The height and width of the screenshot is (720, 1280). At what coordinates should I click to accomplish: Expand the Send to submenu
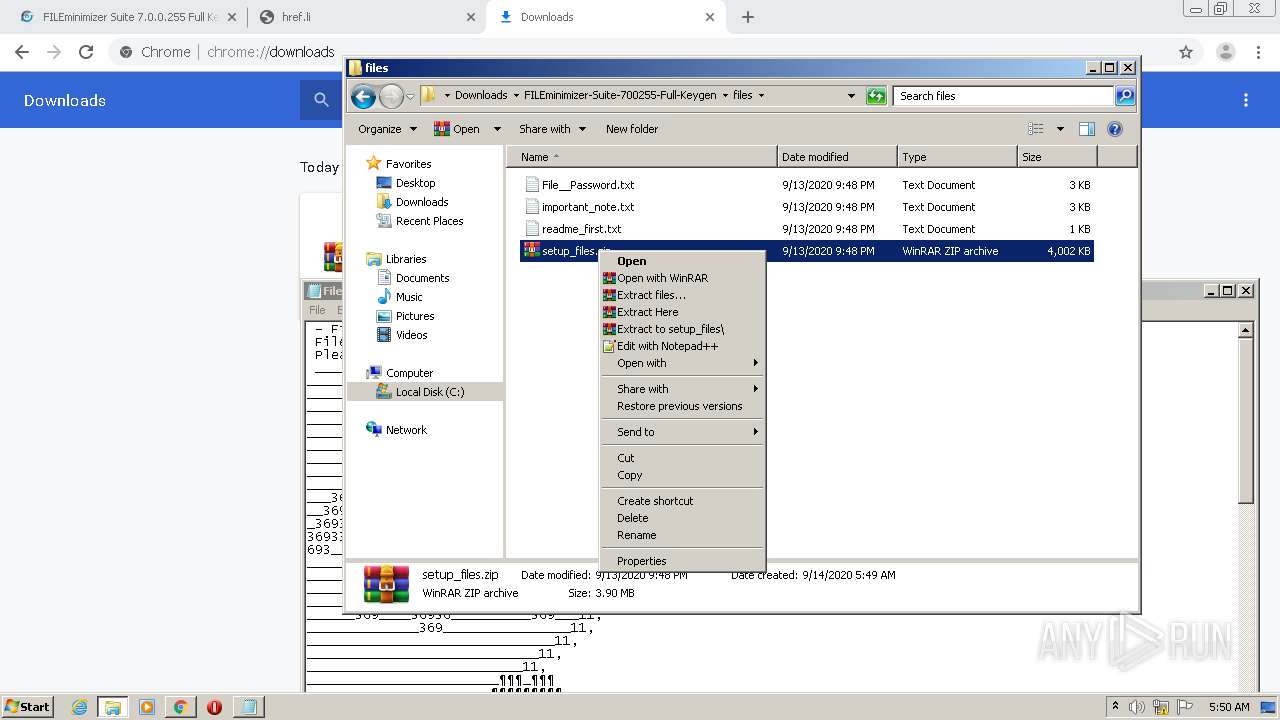pyautogui.click(x=682, y=432)
